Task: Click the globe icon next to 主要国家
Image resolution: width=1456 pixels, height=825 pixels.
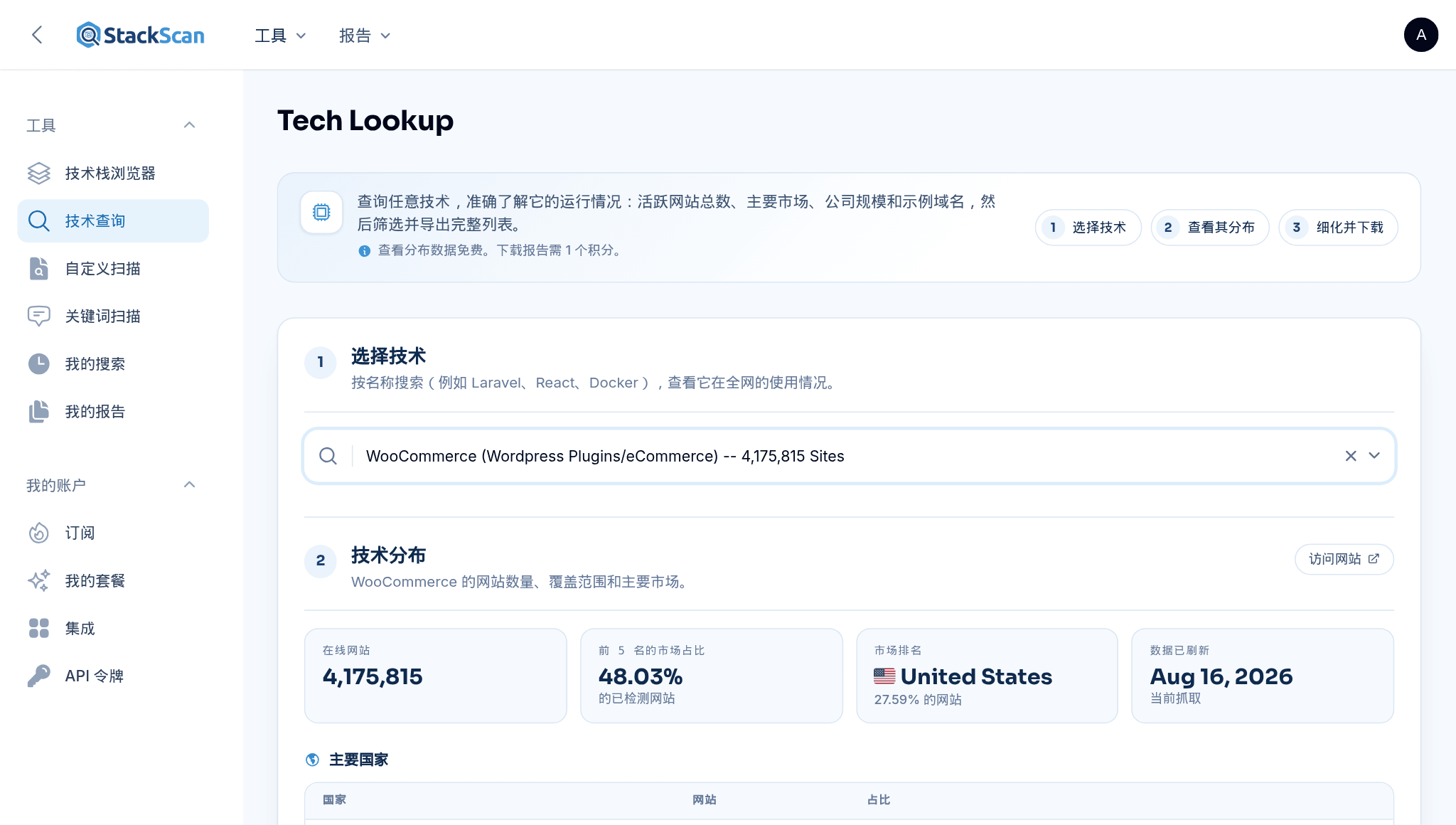Action: point(312,760)
